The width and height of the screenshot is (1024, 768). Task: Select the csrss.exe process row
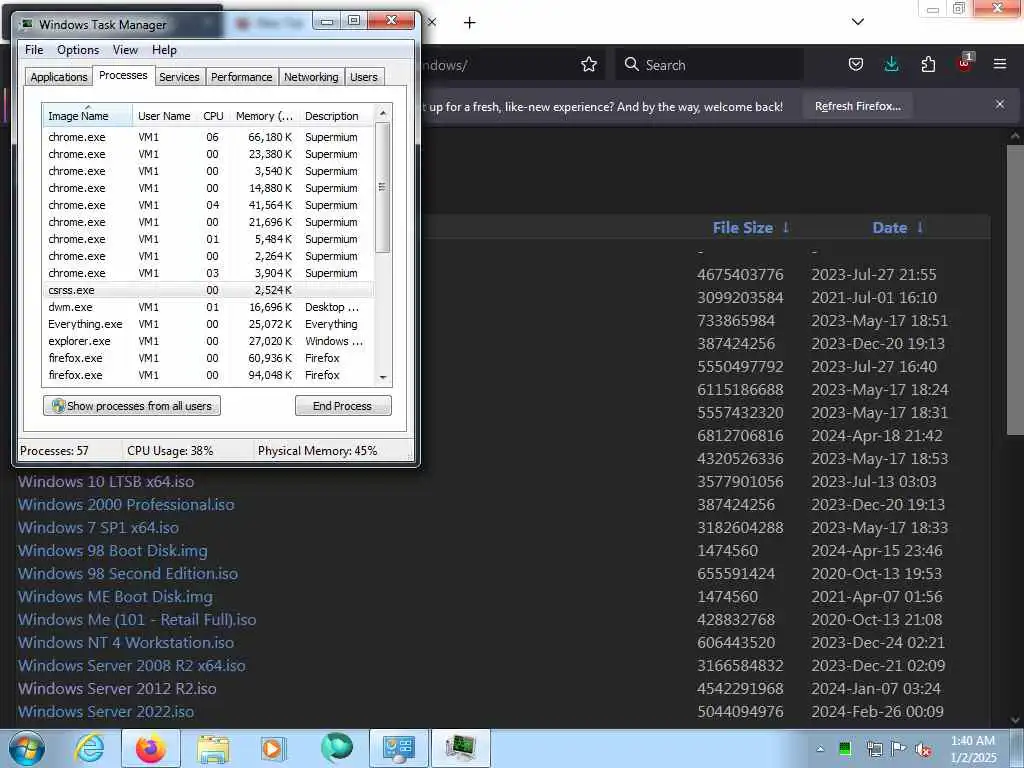click(208, 290)
